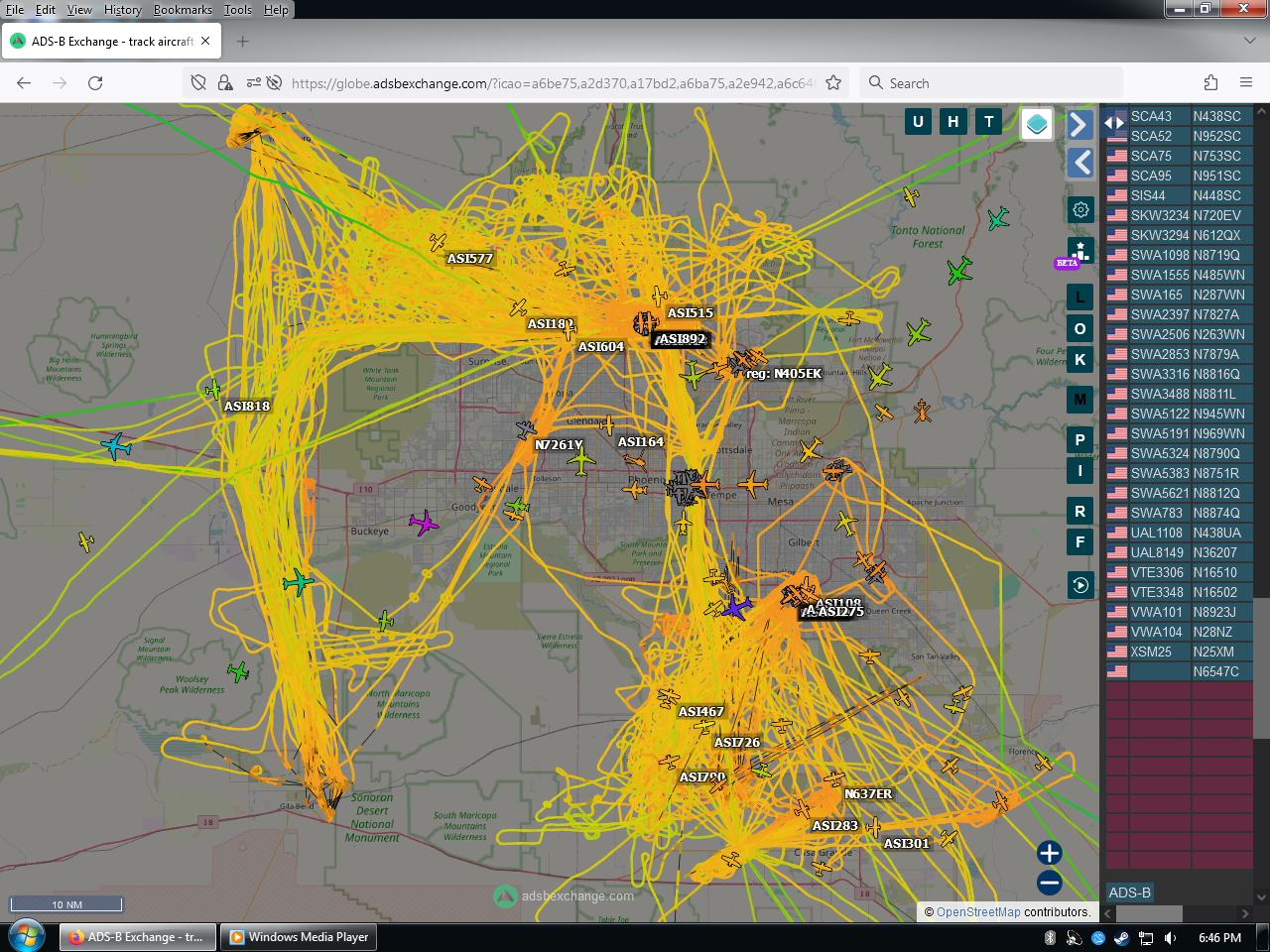
Task: Select the N7261Y aircraft label
Action: coord(559,445)
